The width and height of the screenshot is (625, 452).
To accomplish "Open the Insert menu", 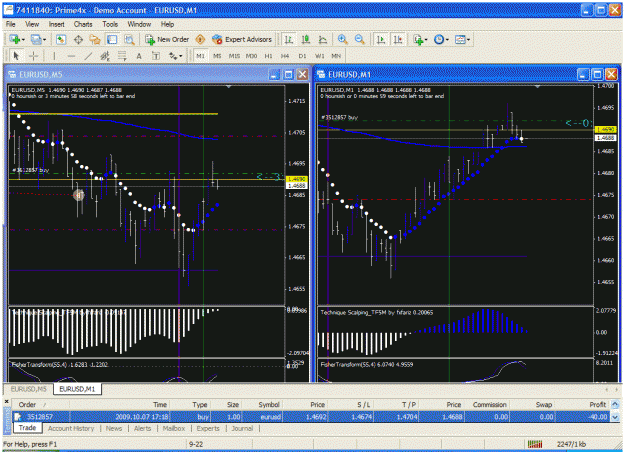I will (x=57, y=24).
